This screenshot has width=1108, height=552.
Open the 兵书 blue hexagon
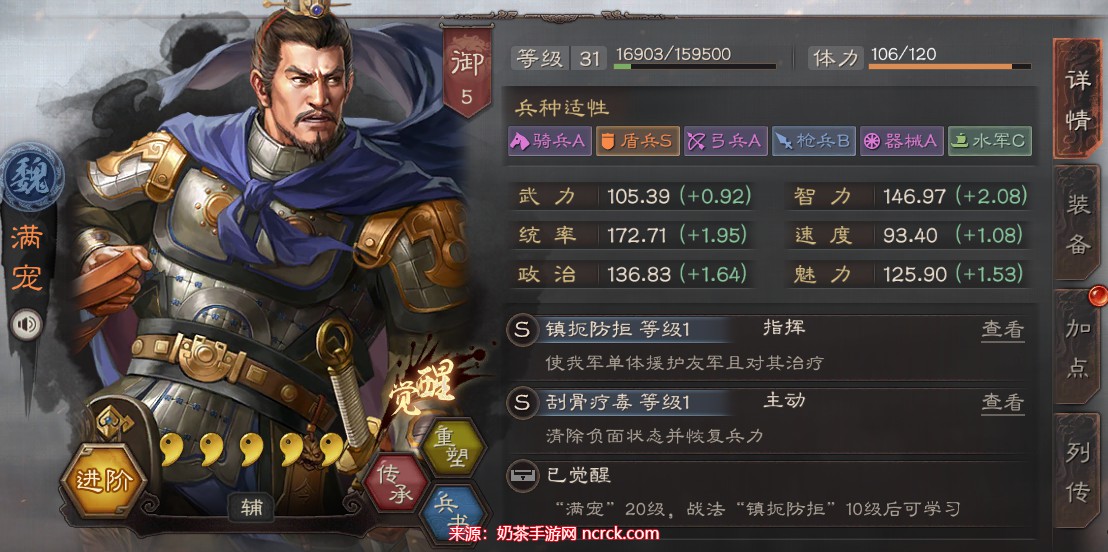(x=452, y=514)
